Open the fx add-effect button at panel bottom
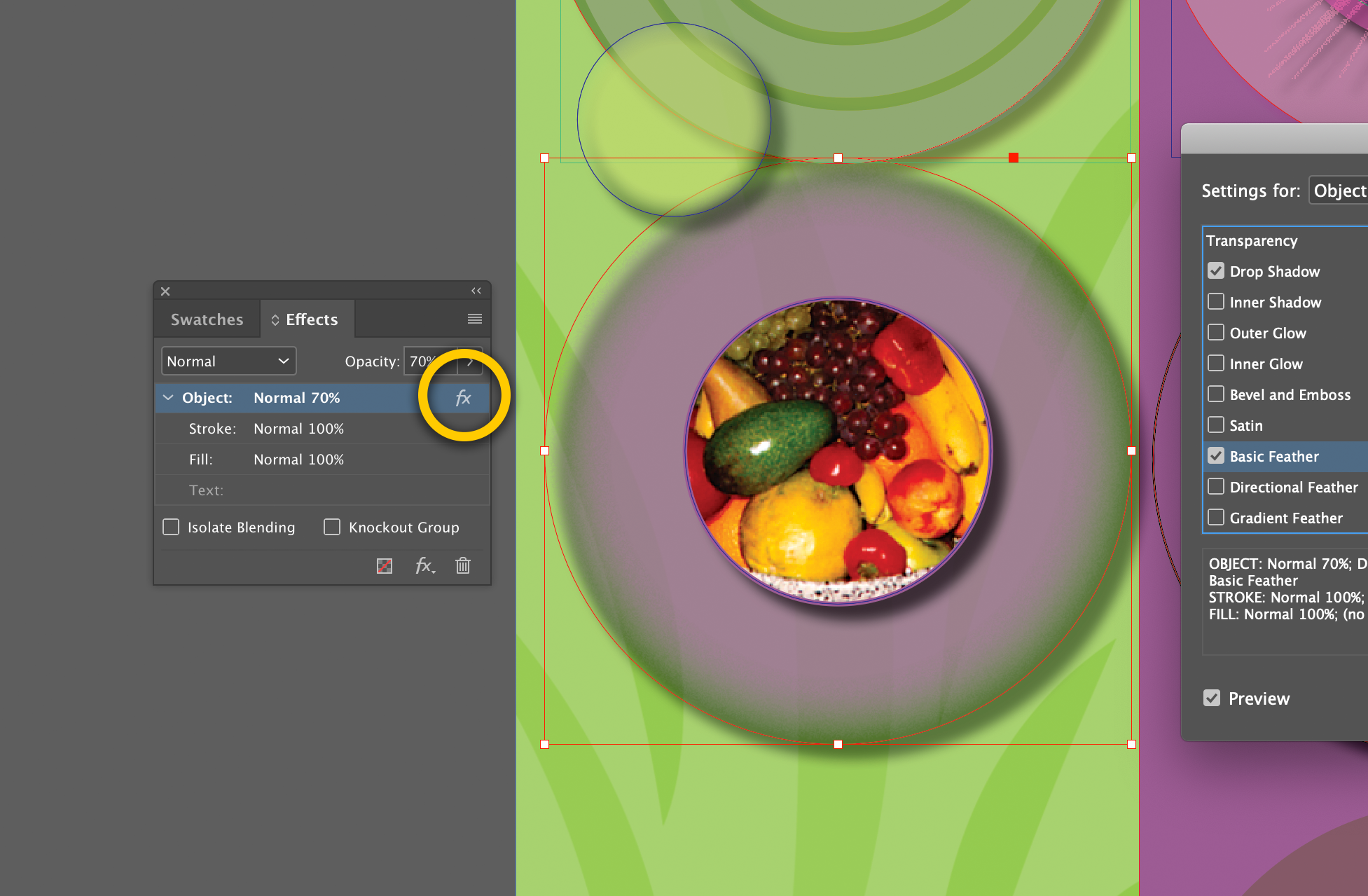 (x=424, y=565)
